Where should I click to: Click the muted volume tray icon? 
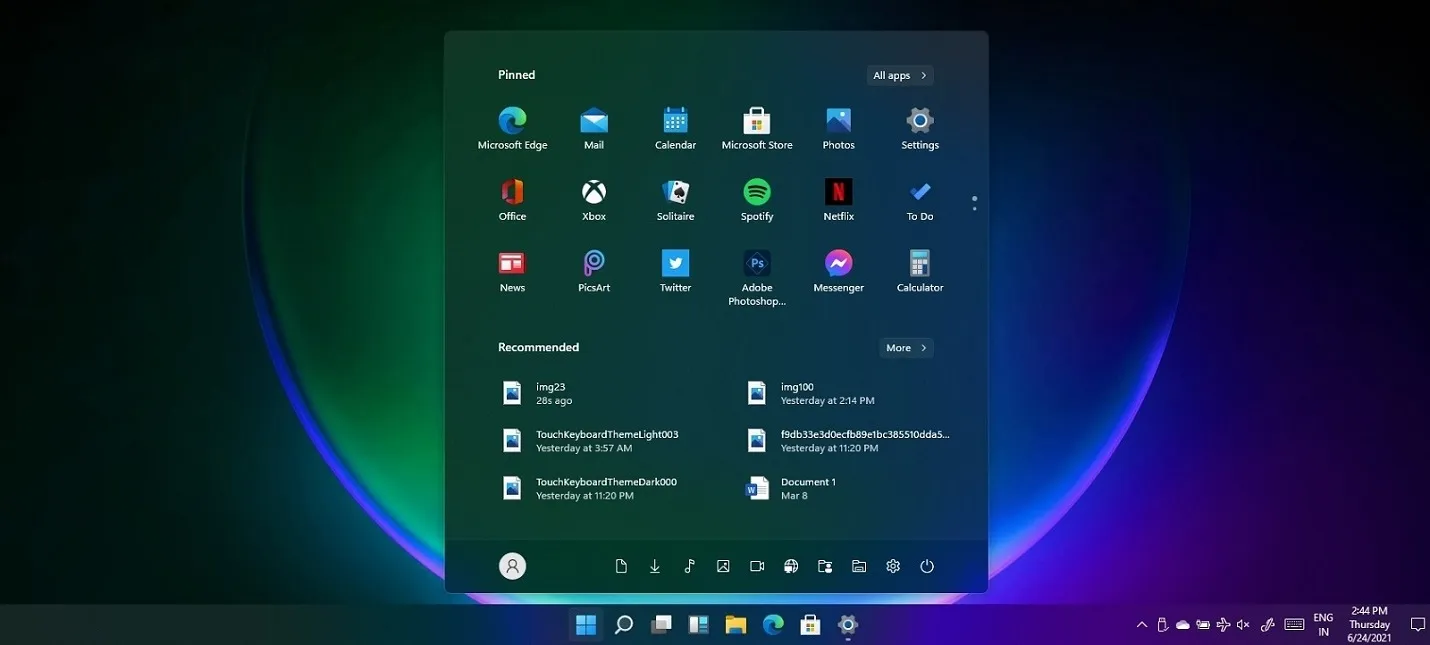(x=1244, y=625)
